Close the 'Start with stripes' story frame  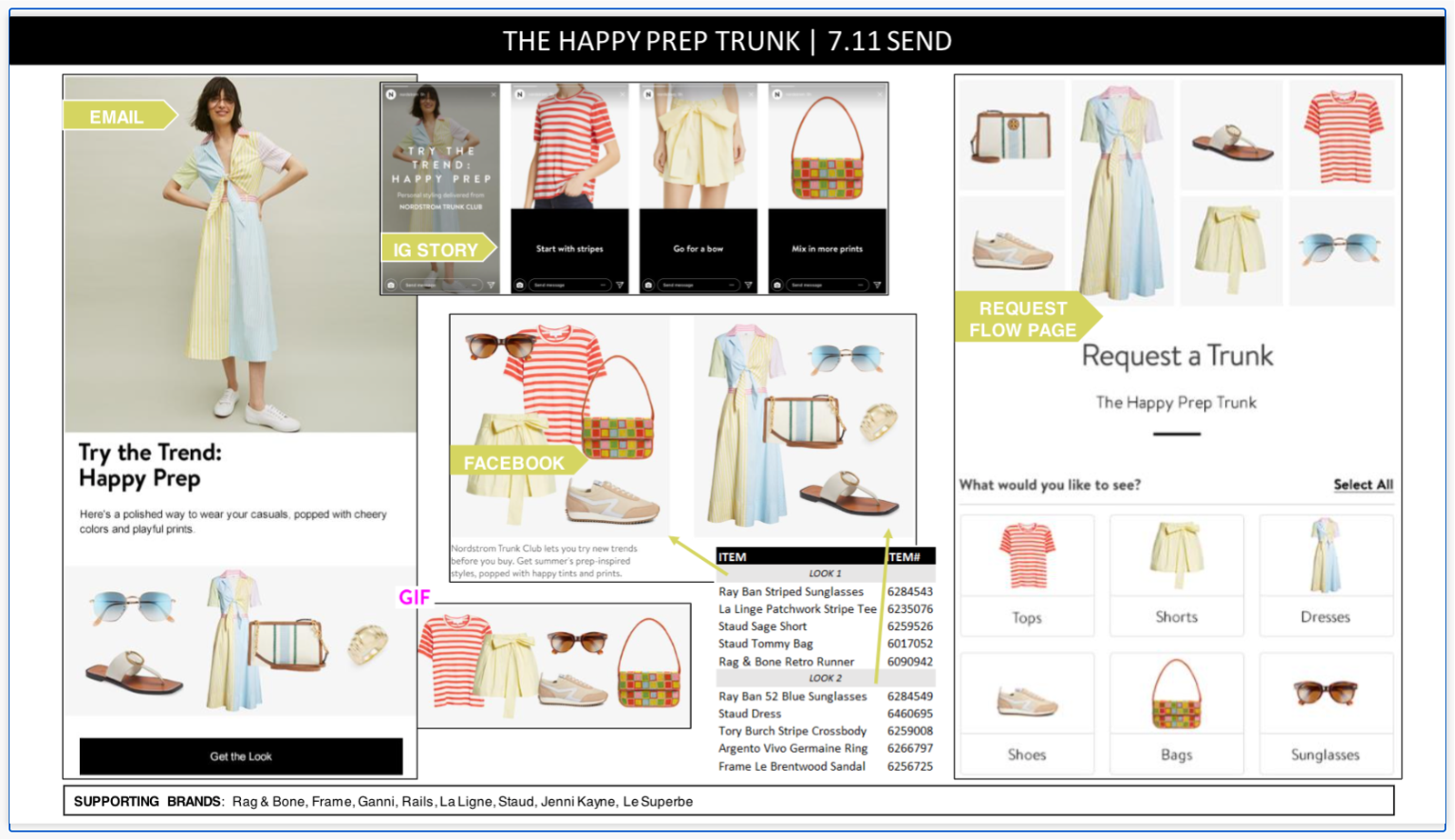(x=622, y=95)
